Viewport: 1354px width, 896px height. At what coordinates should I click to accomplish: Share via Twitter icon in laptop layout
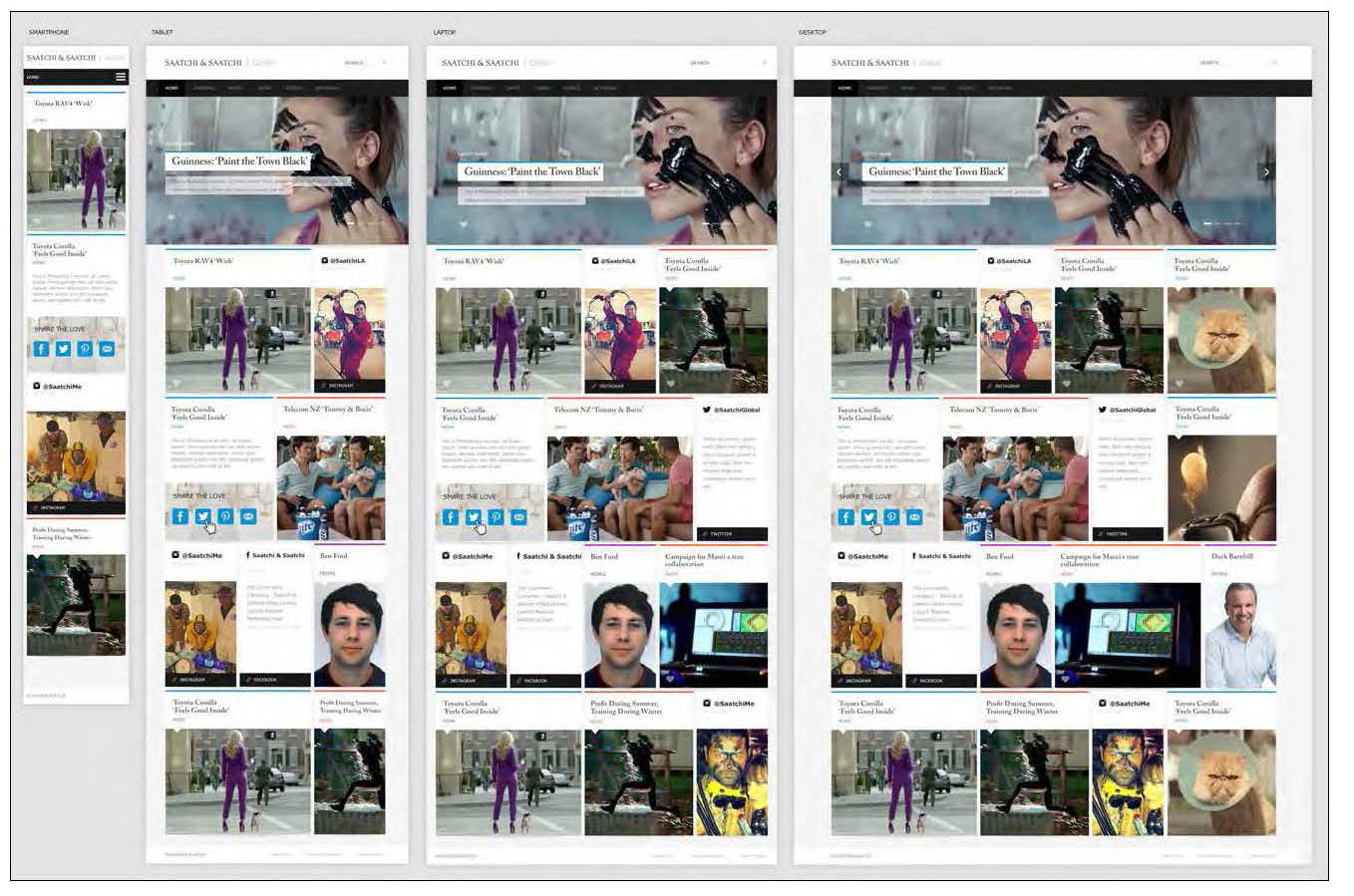pos(474,517)
